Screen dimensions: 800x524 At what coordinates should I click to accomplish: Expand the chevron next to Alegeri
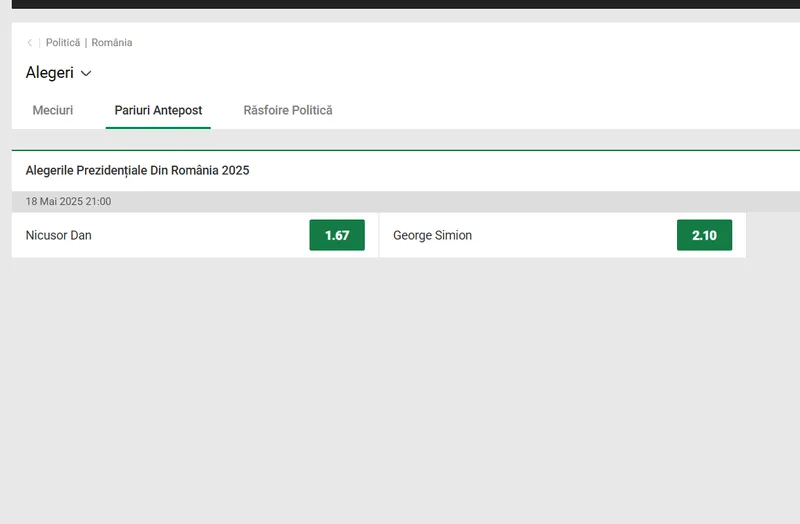coord(86,73)
